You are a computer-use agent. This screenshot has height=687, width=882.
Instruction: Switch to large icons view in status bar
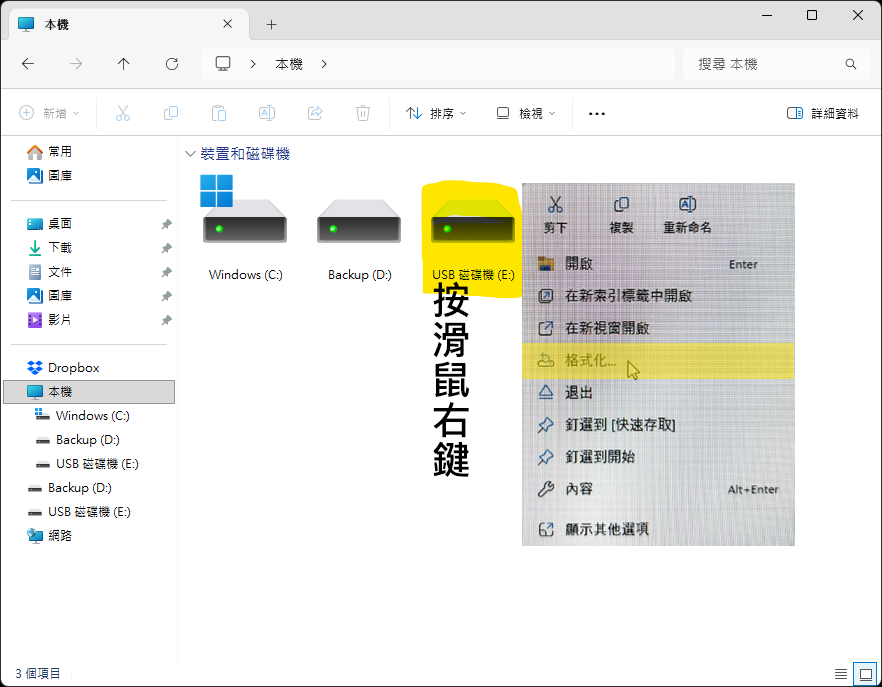(x=865, y=673)
